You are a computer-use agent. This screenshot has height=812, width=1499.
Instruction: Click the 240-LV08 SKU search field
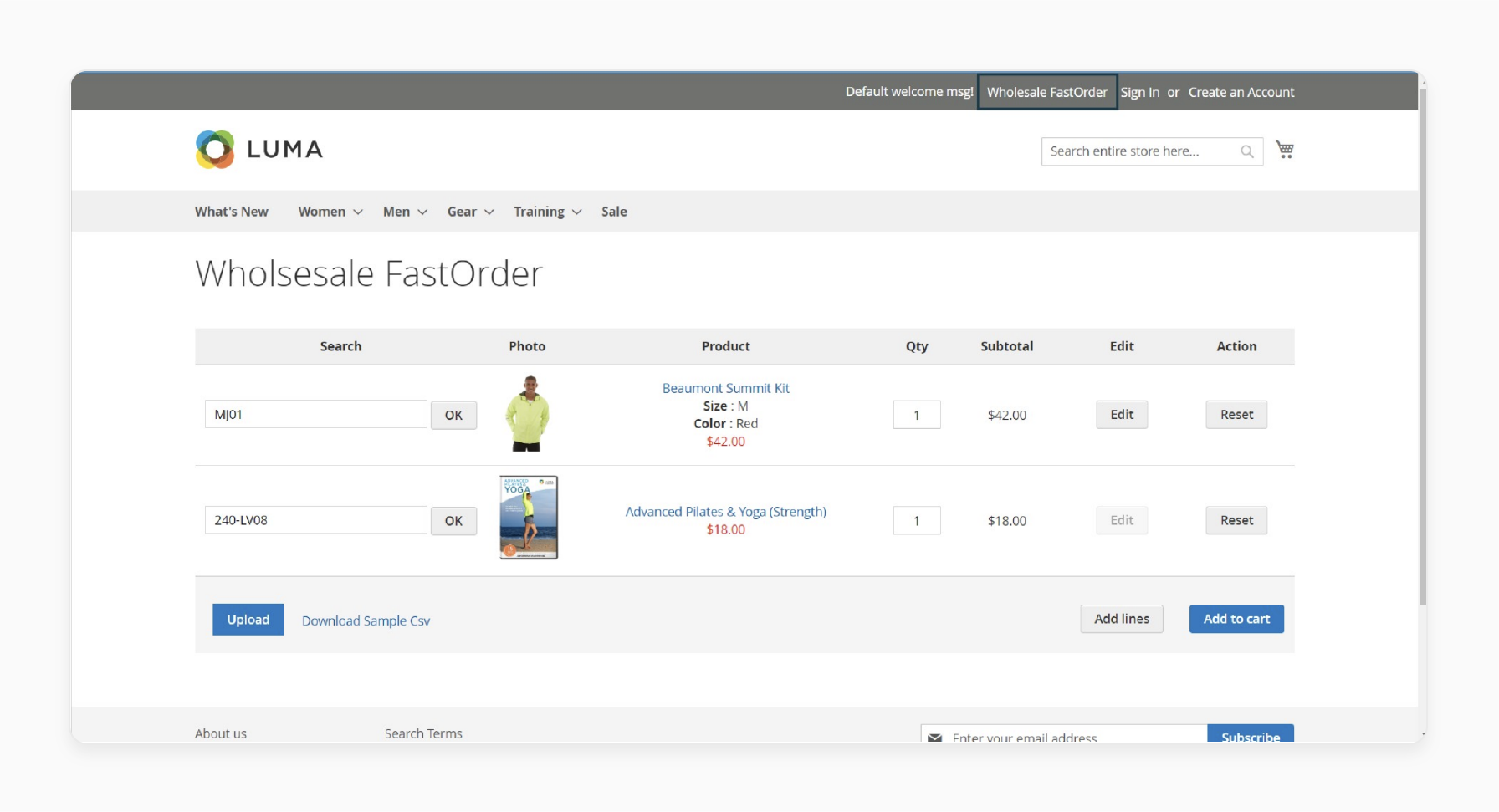coord(316,520)
